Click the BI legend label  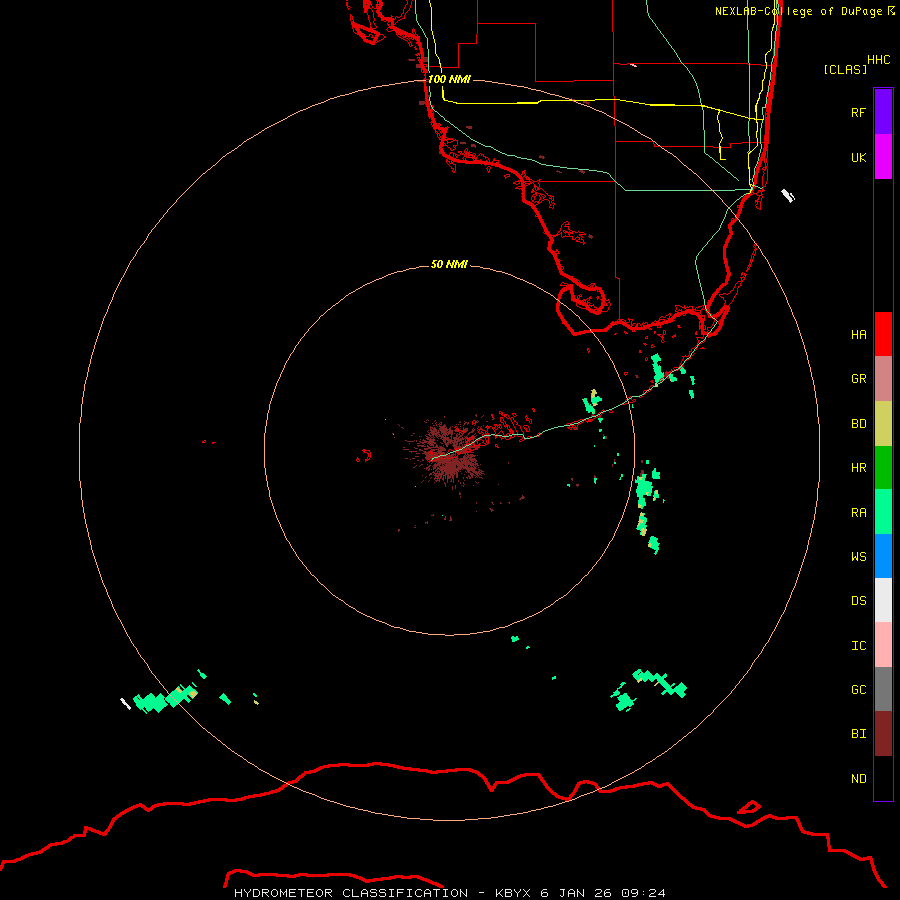tap(858, 734)
